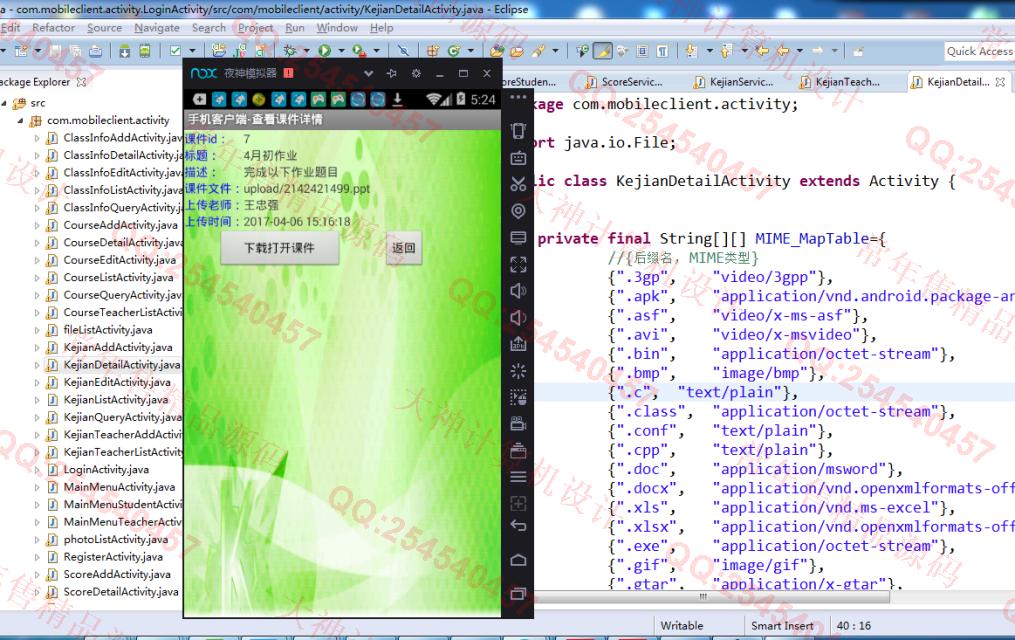Click the Nox Android back arrow icon
Screen dimensions: 1015x640
(x=518, y=525)
